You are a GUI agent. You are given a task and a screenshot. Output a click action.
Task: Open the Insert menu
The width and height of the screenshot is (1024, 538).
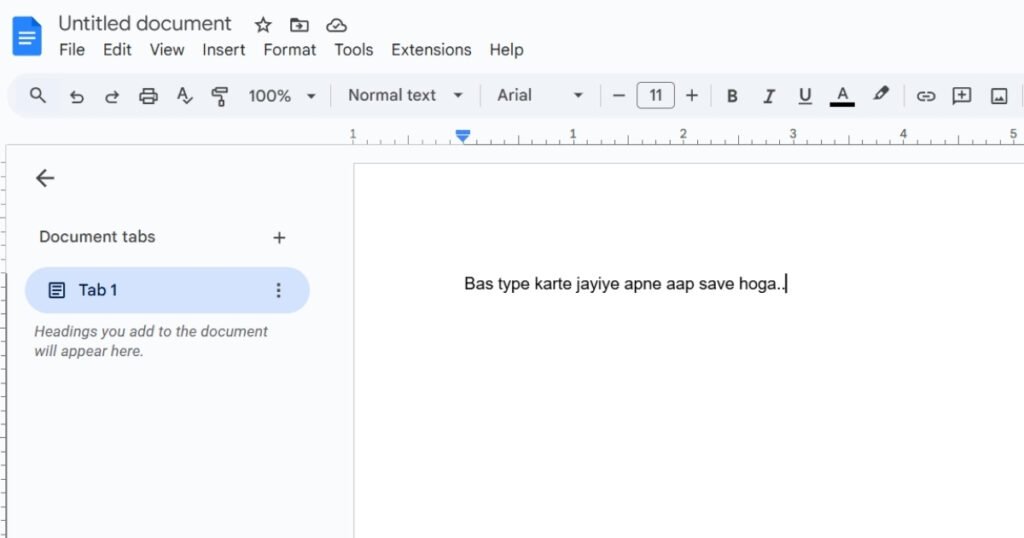click(223, 50)
